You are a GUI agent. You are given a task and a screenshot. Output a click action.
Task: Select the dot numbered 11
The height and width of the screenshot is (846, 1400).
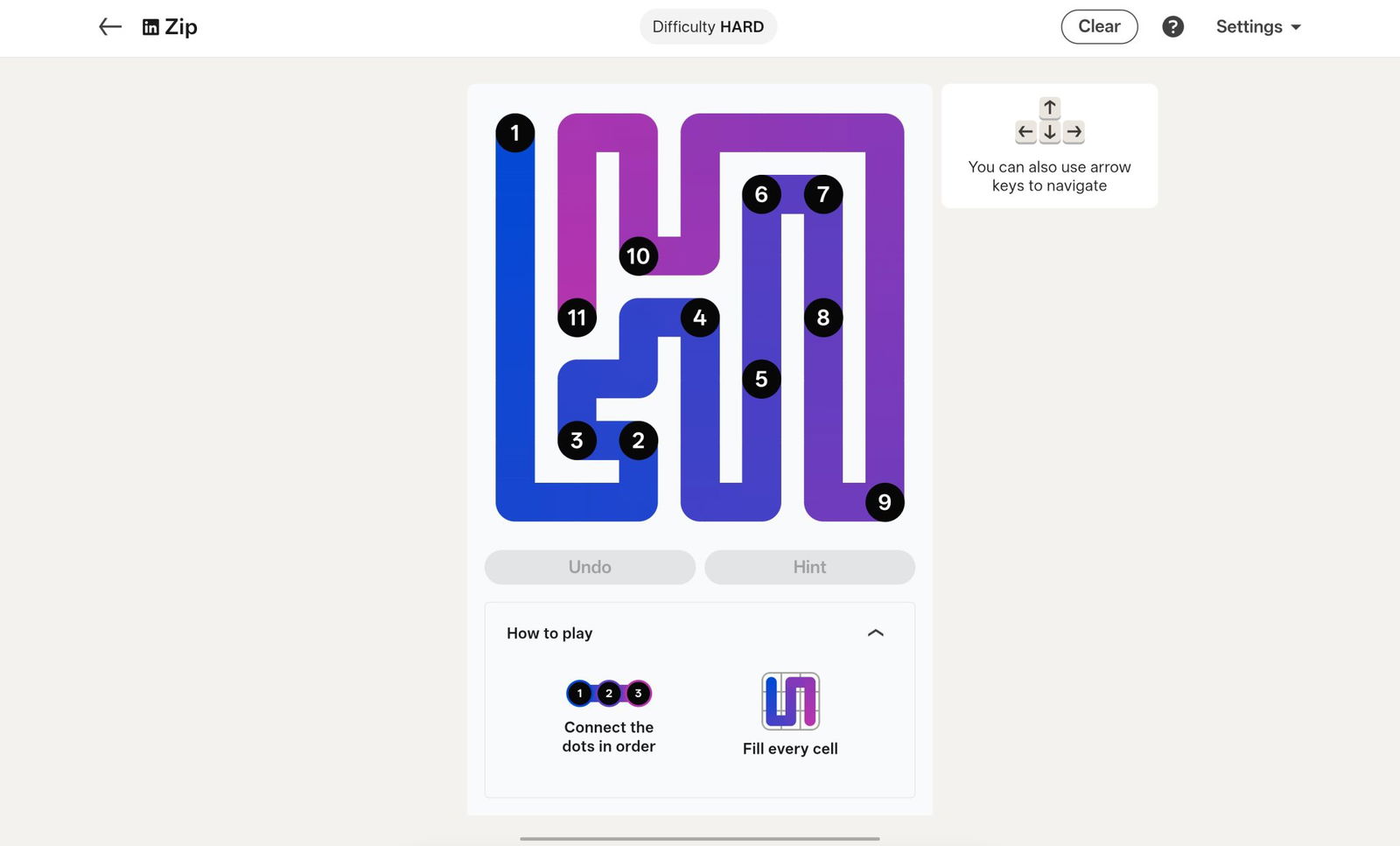pyautogui.click(x=577, y=318)
